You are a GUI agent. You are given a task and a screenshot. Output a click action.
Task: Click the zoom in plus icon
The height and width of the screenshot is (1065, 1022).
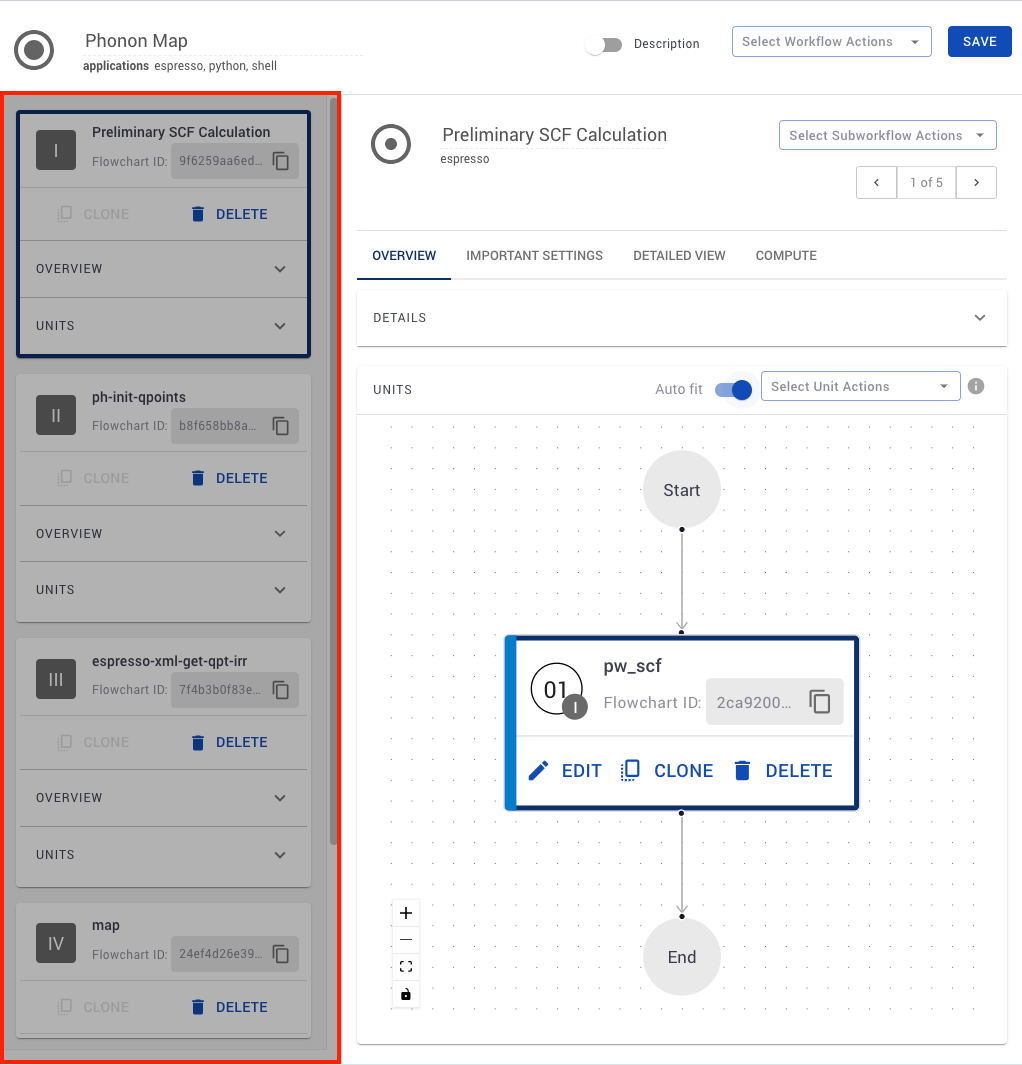(x=406, y=913)
